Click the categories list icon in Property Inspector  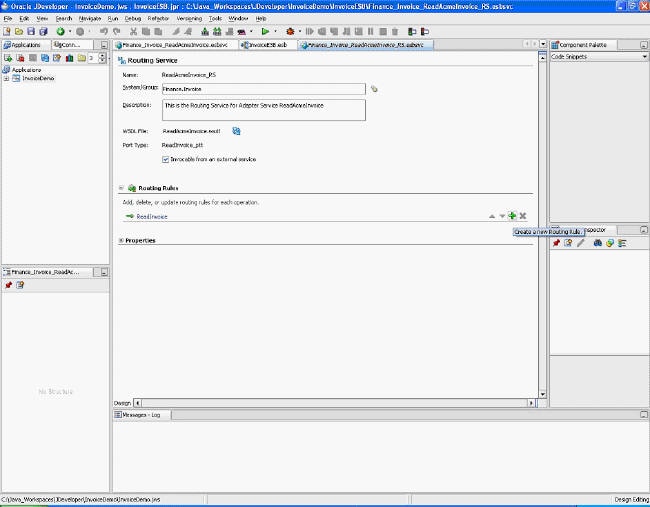[622, 243]
